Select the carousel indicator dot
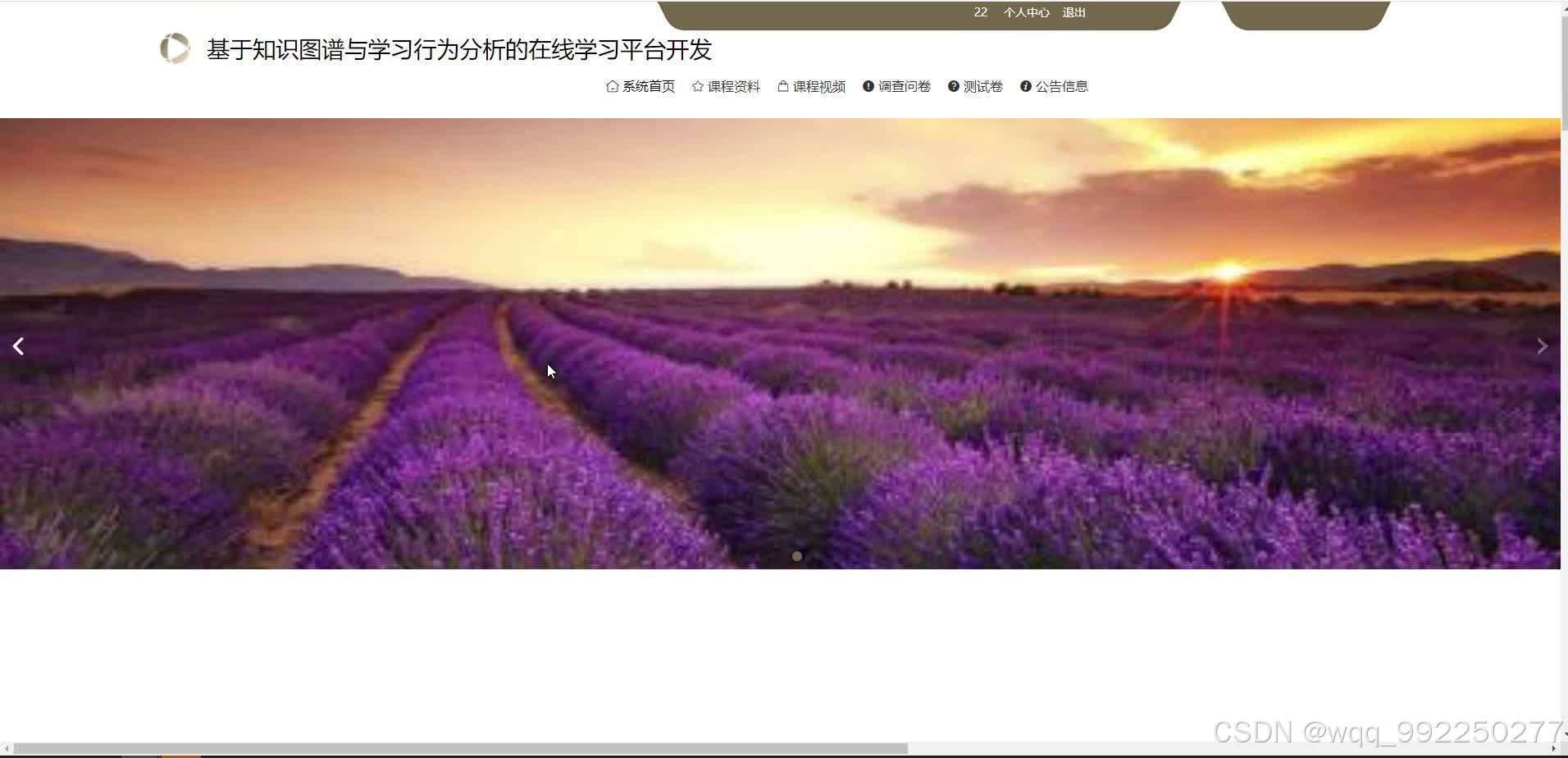Screen dimensions: 1568x758 point(796,556)
